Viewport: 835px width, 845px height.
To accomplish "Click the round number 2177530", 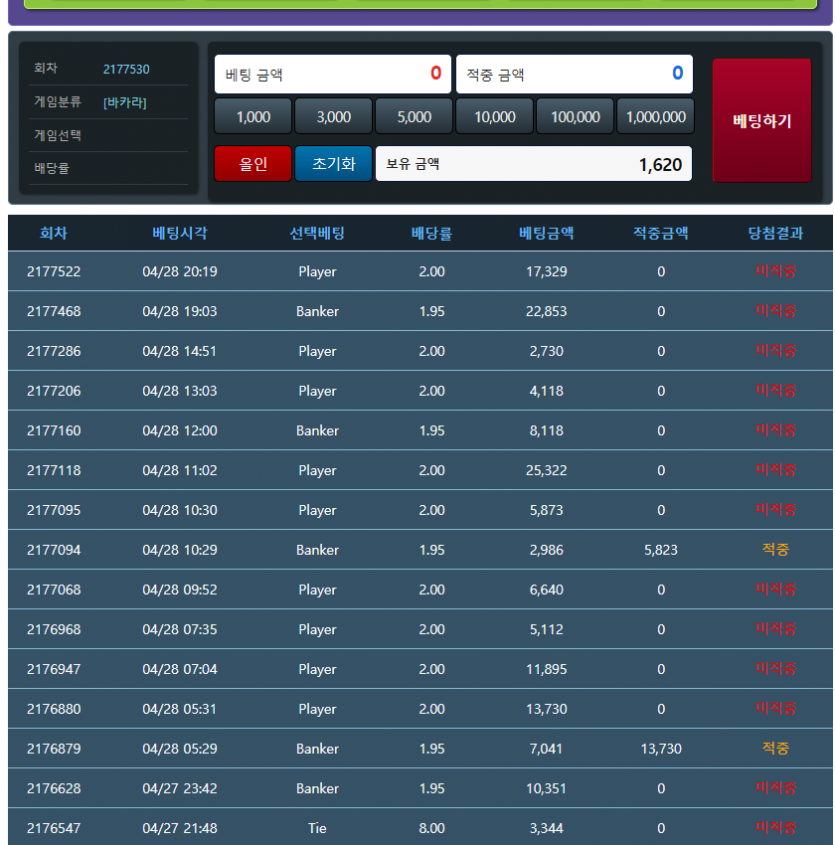I will pos(126,69).
